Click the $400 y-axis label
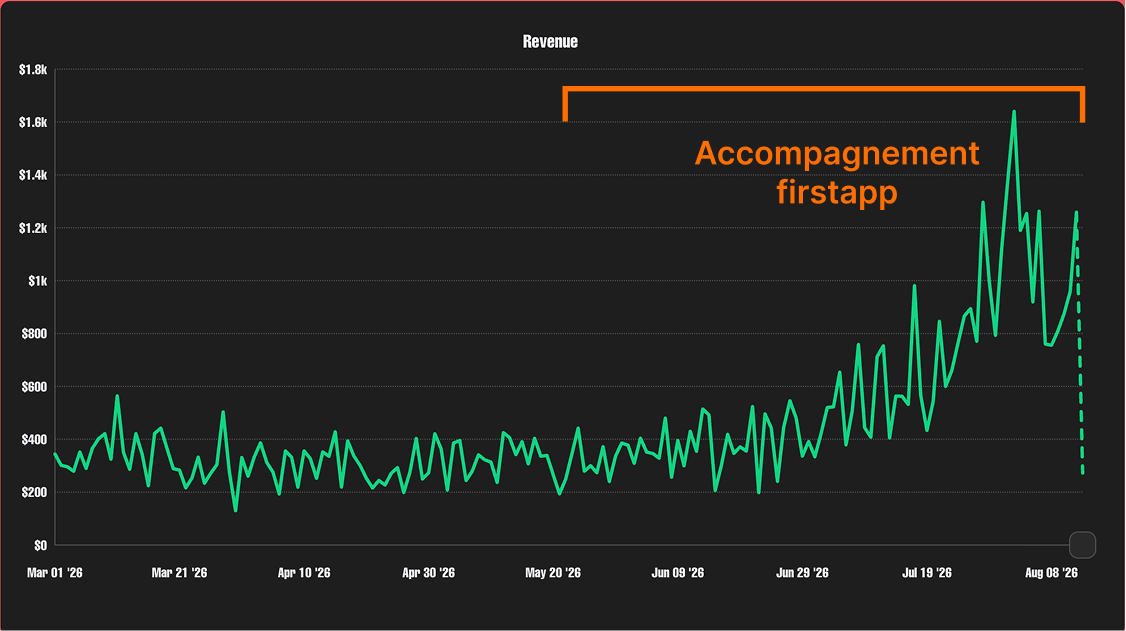Viewport: 1126px width, 631px height. coord(35,439)
